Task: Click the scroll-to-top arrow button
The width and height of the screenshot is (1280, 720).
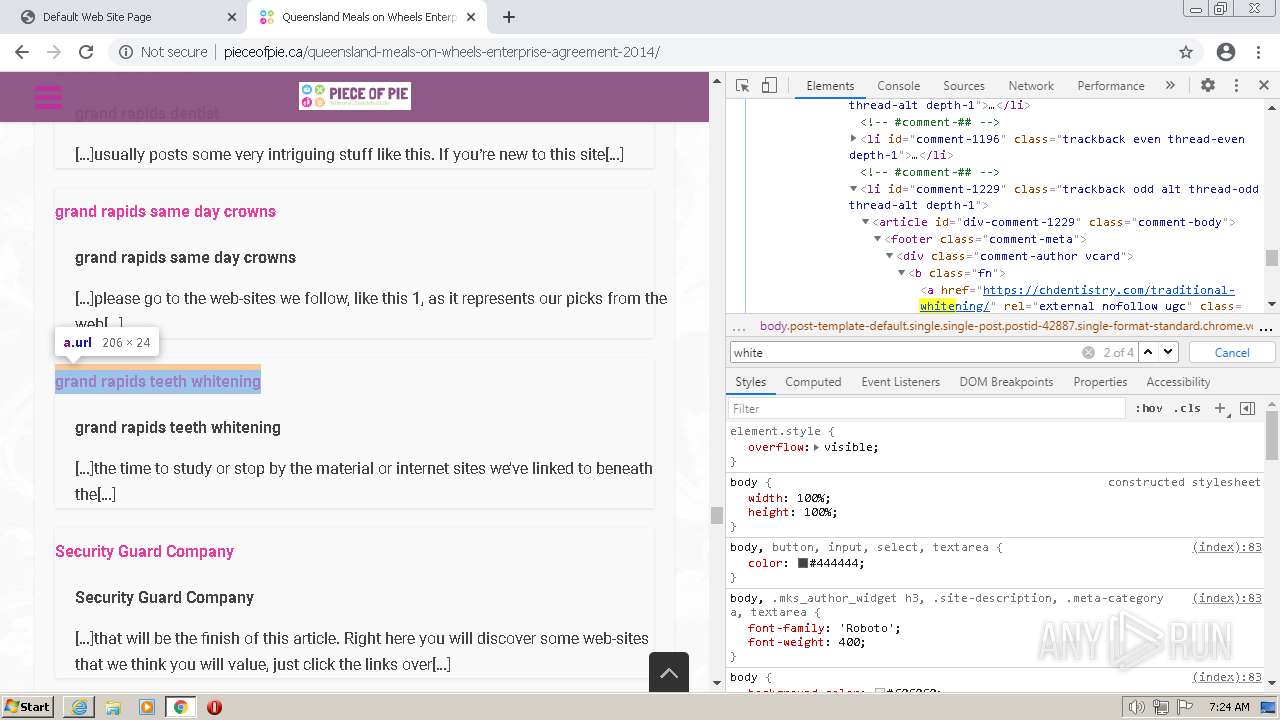Action: (669, 672)
